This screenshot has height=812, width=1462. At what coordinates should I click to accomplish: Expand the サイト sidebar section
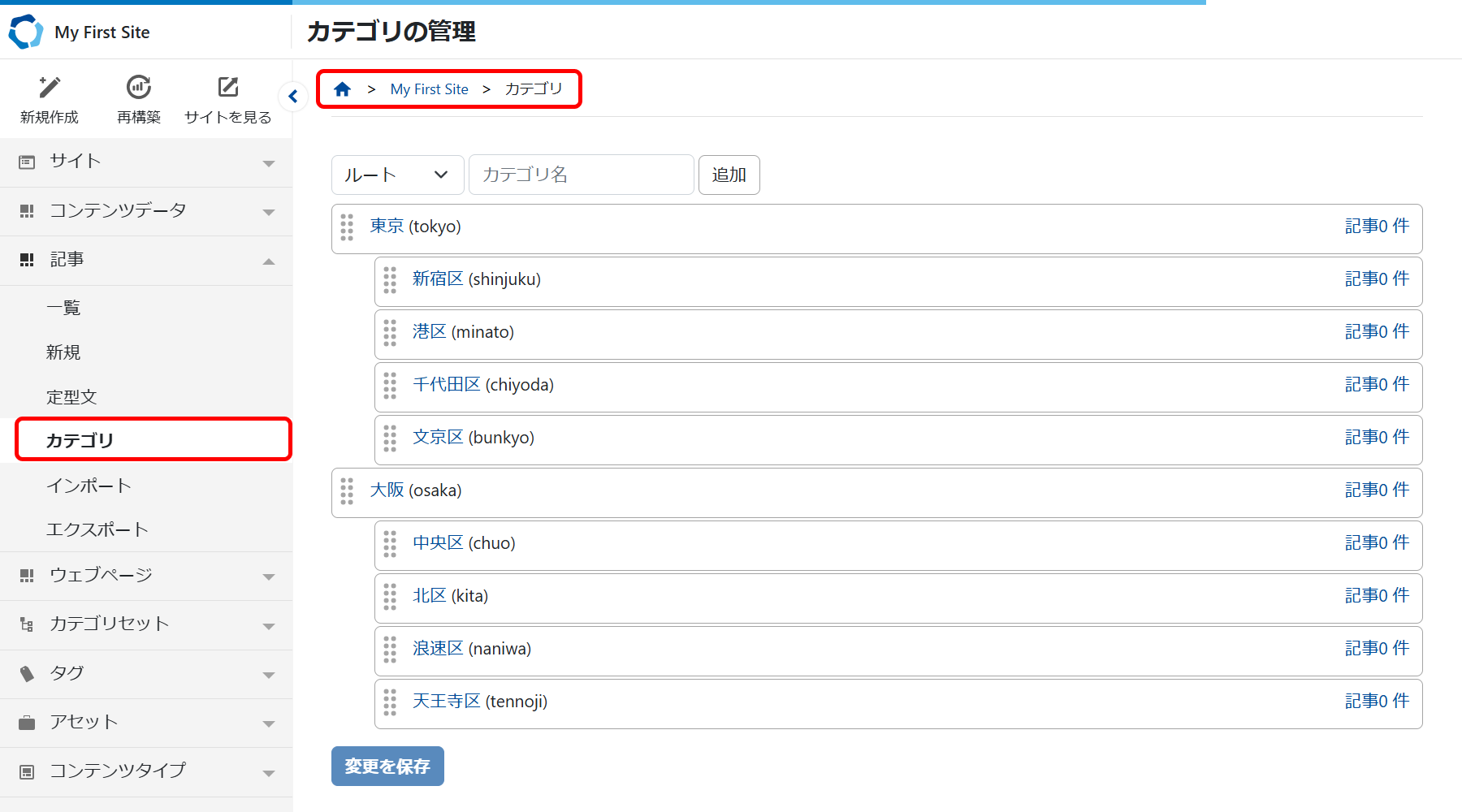(x=146, y=162)
